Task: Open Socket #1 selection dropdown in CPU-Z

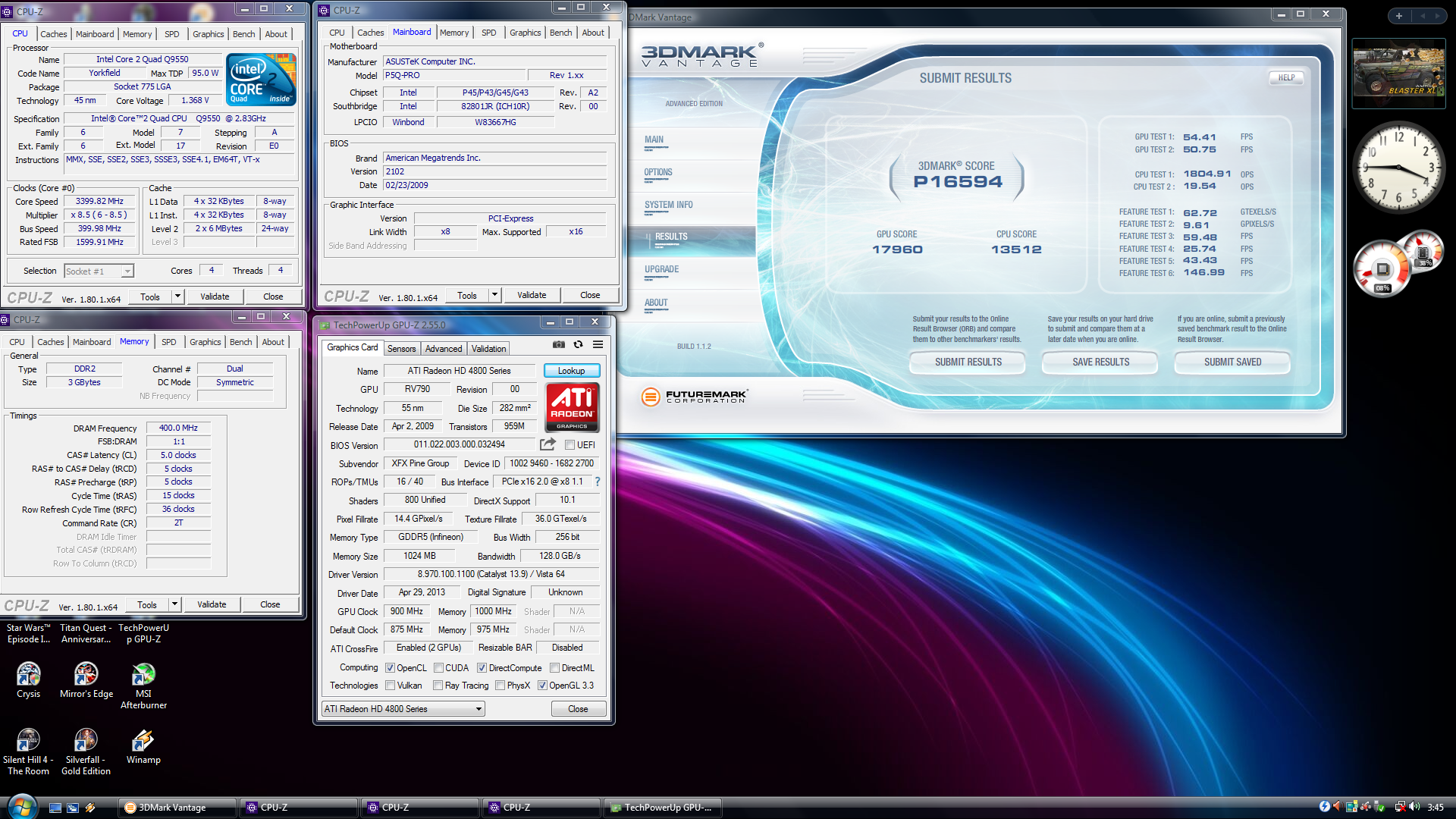Action: 99,271
